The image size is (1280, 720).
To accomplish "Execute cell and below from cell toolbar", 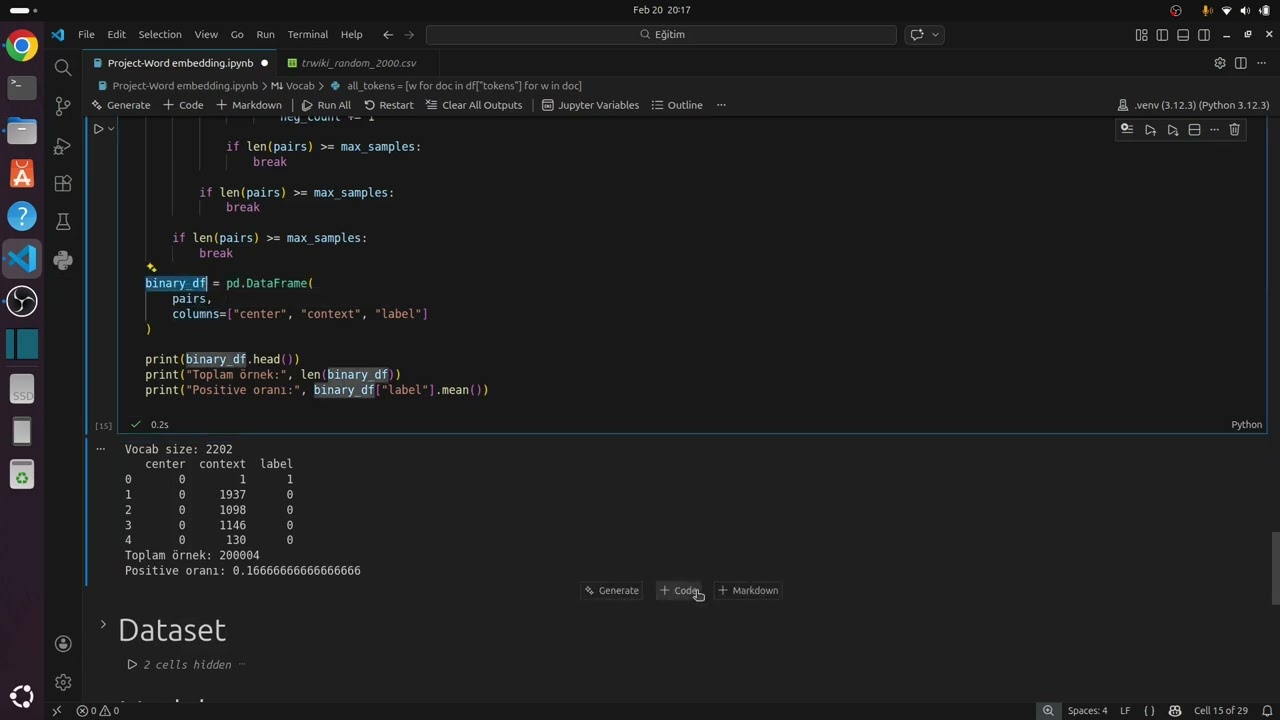I will [x=1172, y=129].
